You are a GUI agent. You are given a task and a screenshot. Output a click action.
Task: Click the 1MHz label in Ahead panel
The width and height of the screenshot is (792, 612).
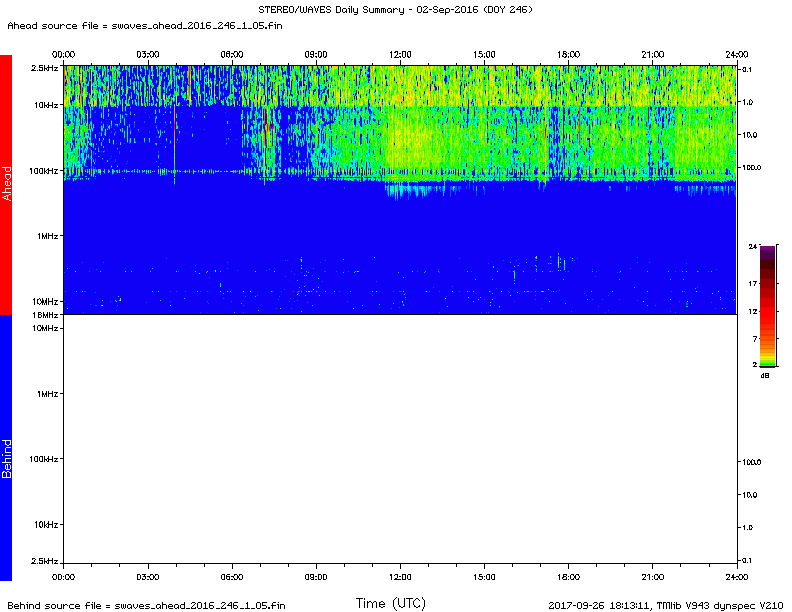46,236
